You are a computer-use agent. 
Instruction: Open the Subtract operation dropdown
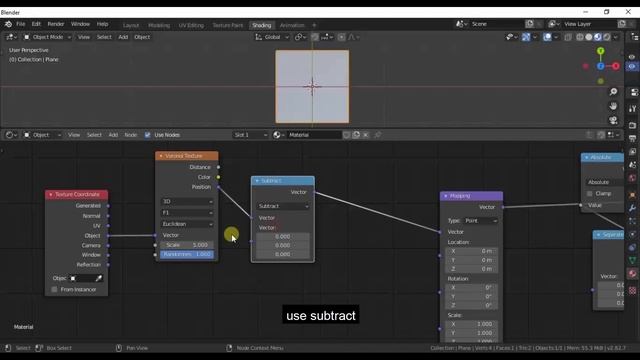(283, 206)
